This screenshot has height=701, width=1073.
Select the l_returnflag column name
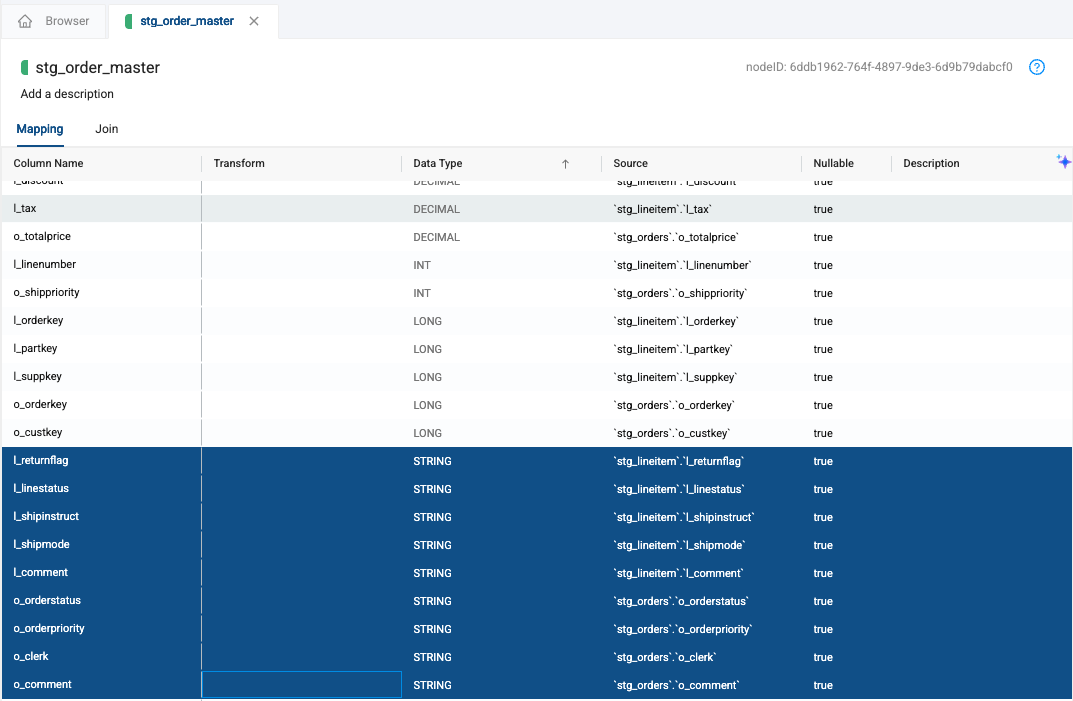[41, 461]
